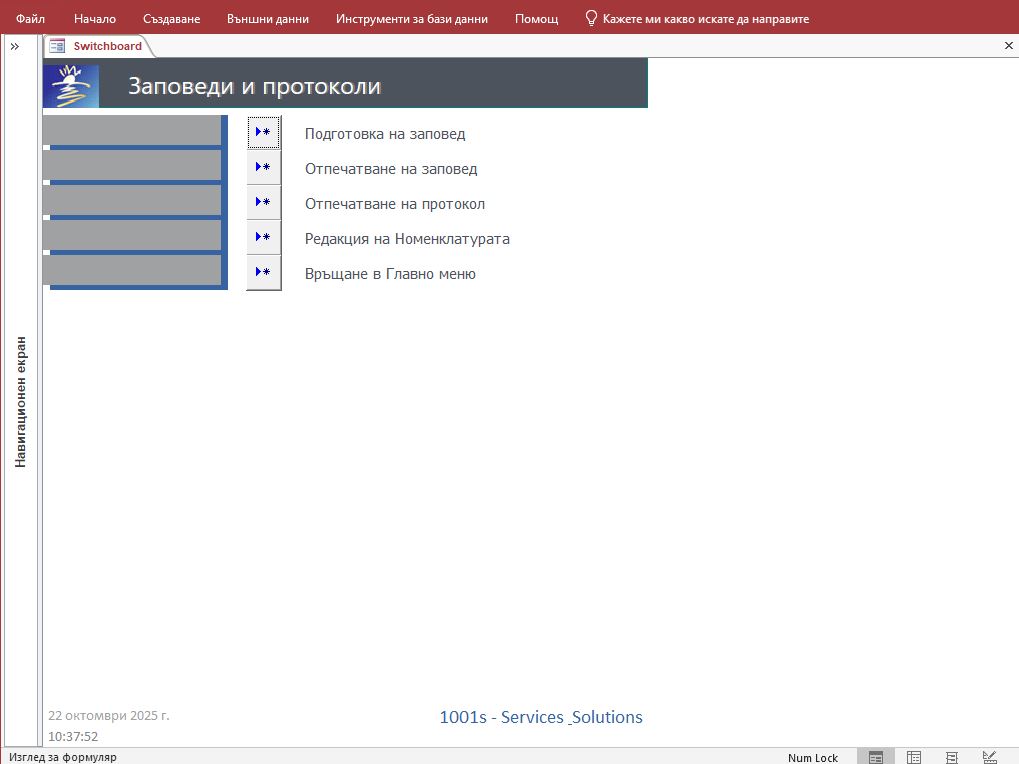Click the arrow icon for "Отпечатване на протокол"

pyautogui.click(x=263, y=201)
